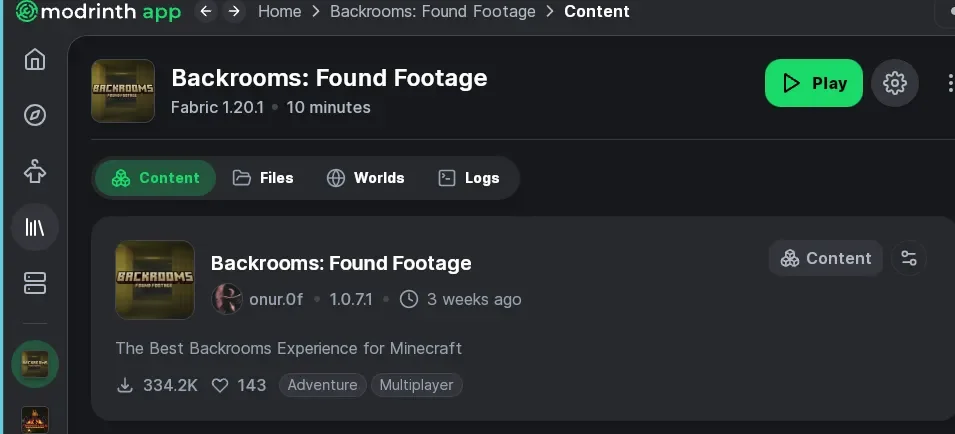Select Backrooms instance thumbnail in sidebar
Image resolution: width=955 pixels, height=434 pixels.
(35, 364)
